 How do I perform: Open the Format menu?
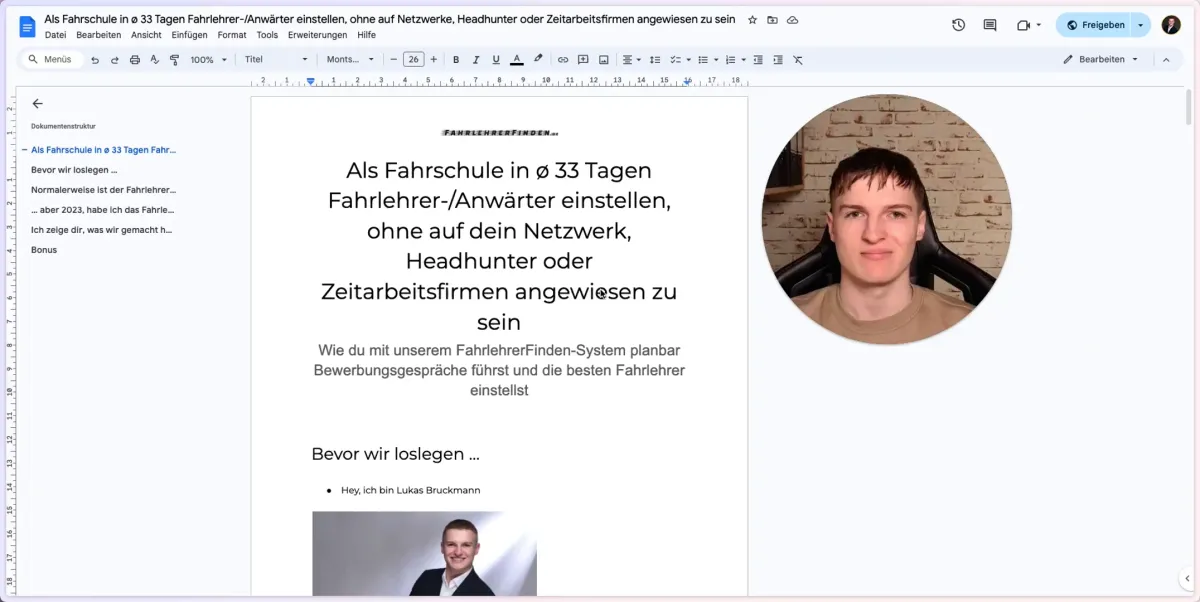(232, 35)
